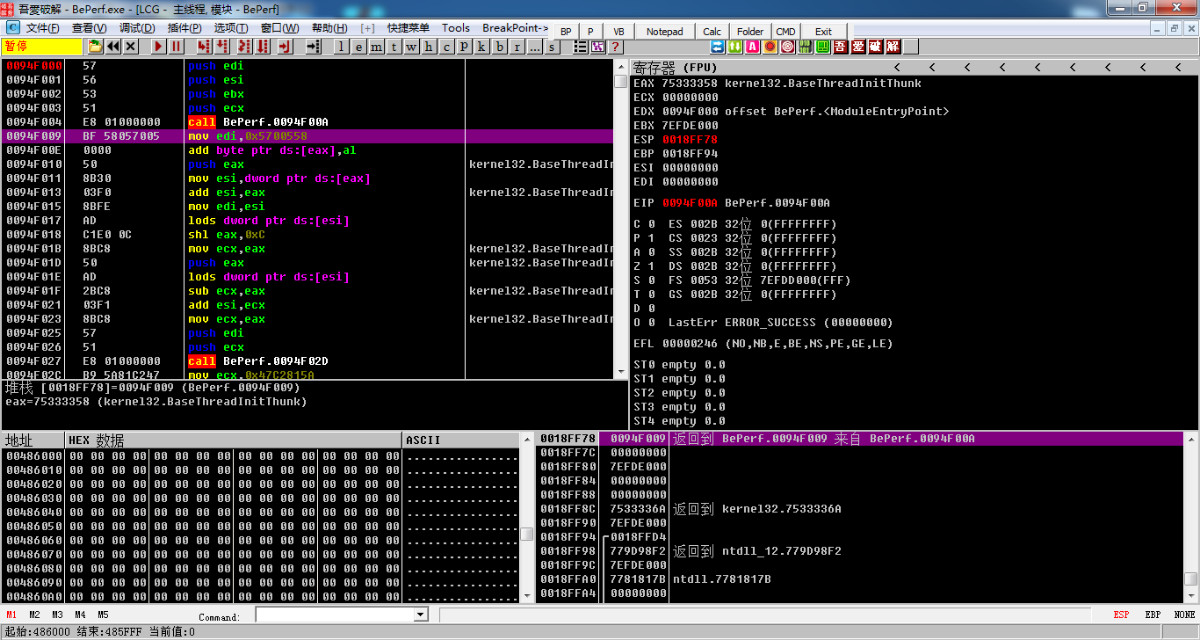1200x640 pixels.
Task: Toggle the EBP stack mode indicator
Action: [x=1153, y=615]
